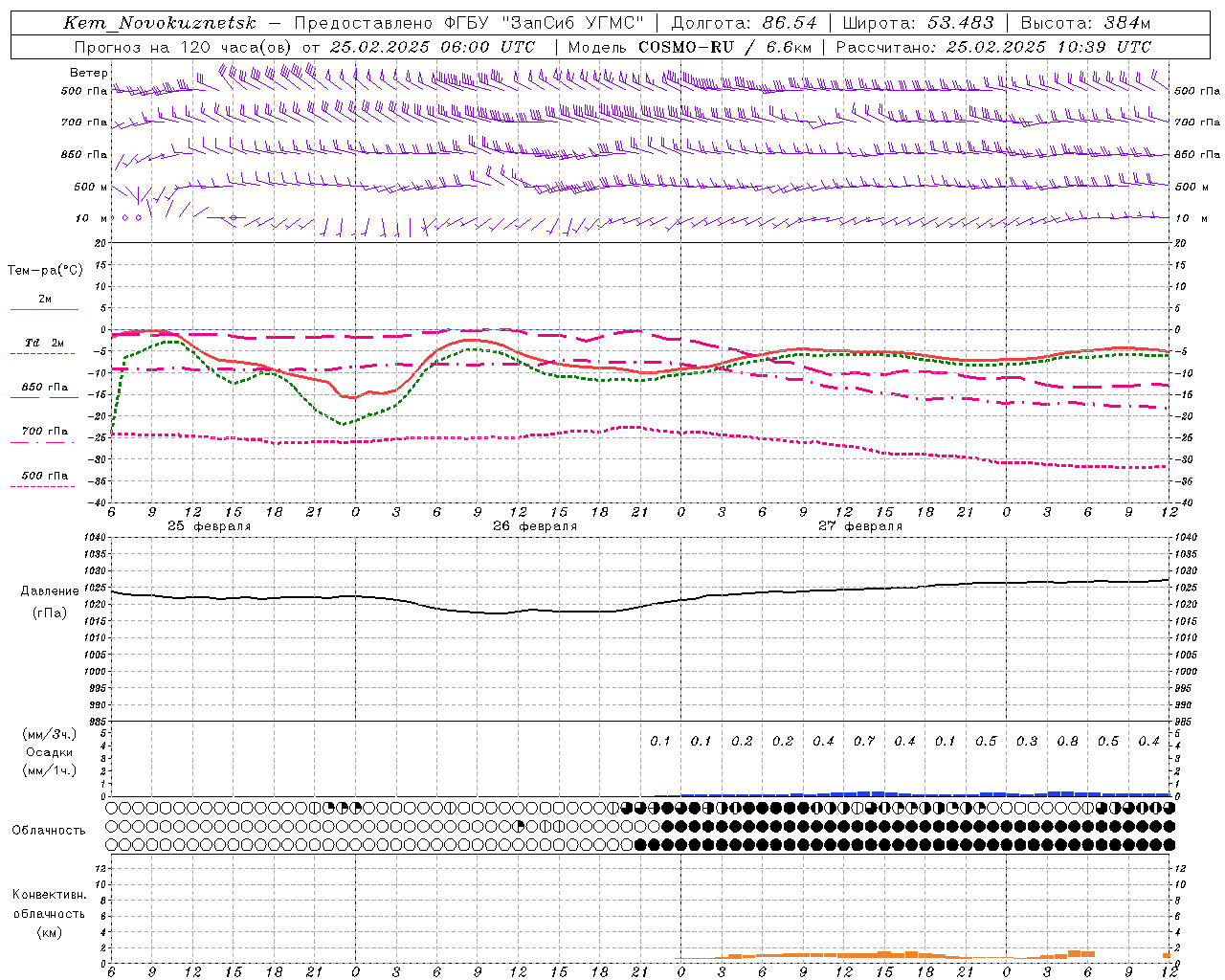The image size is (1225, 980).
Task: Click the forecast start time '25.02.2025 06:00 UTC'
Action: coord(433,47)
